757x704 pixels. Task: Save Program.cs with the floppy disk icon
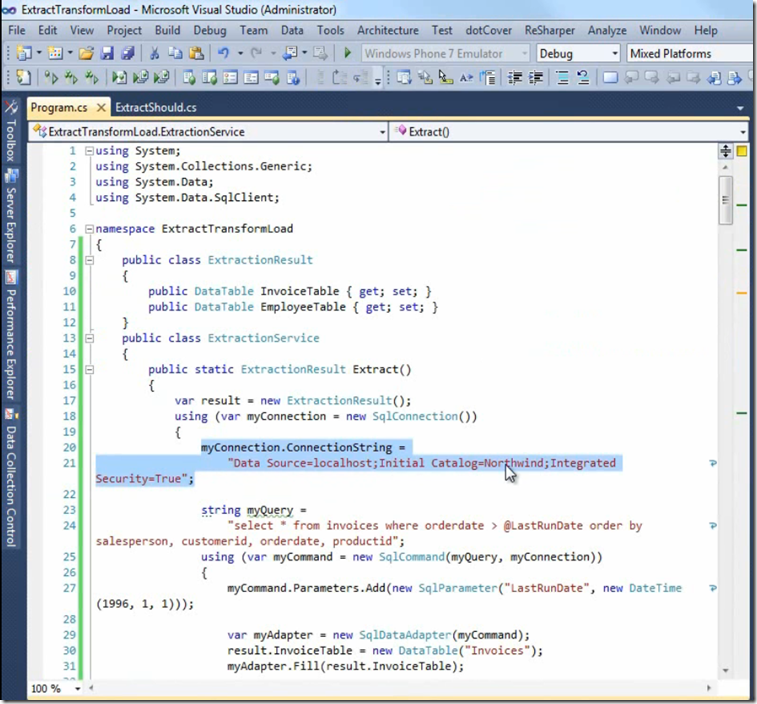pyautogui.click(x=107, y=53)
